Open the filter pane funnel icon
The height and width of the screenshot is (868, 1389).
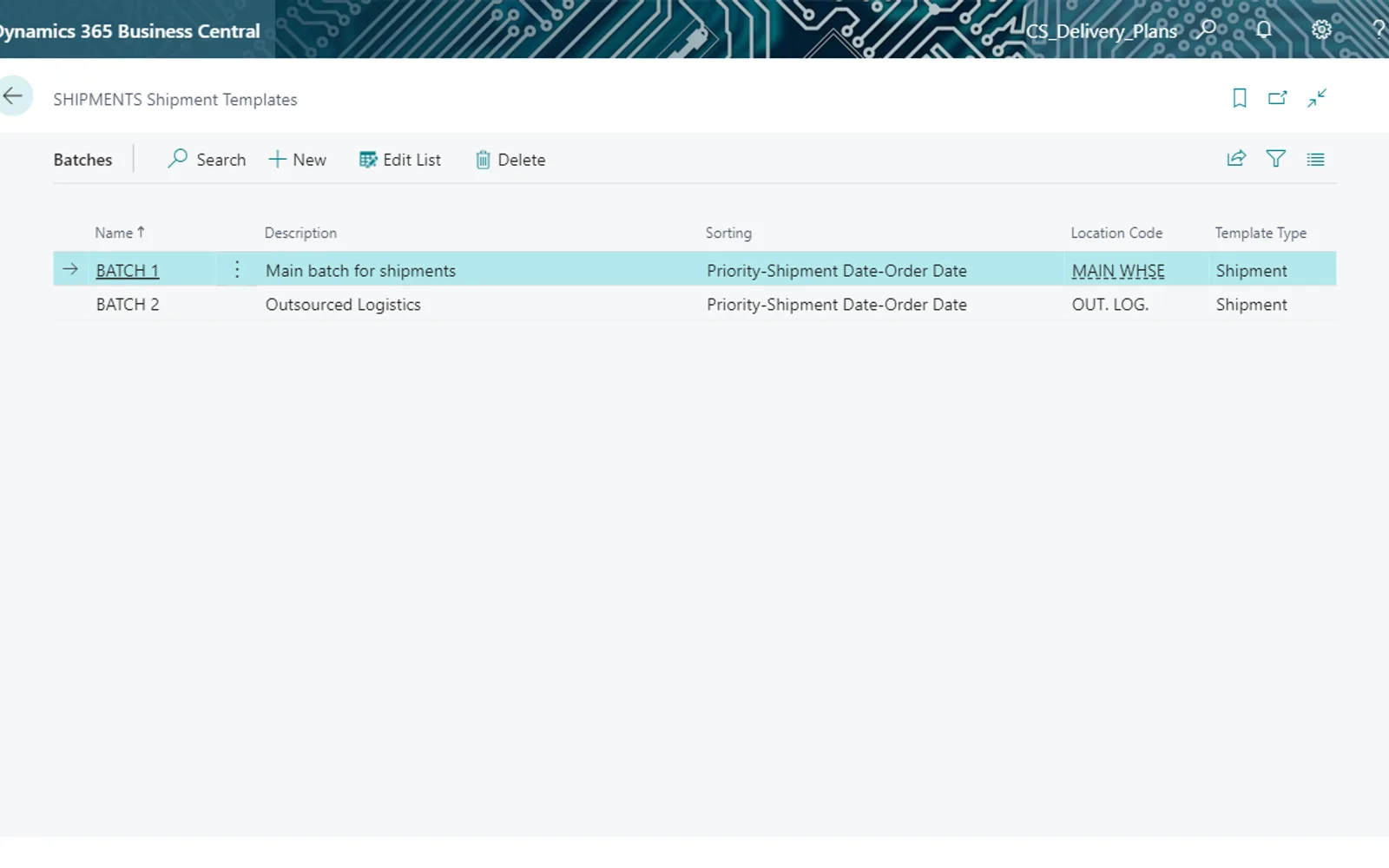[1276, 159]
